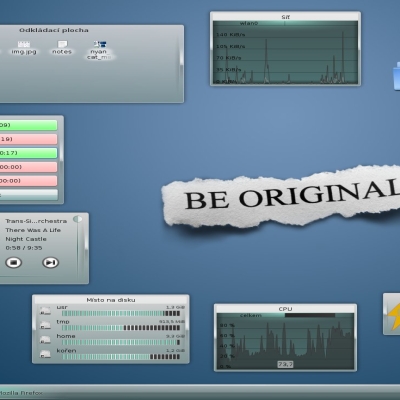Click the kořen partition name label

click(x=66, y=350)
